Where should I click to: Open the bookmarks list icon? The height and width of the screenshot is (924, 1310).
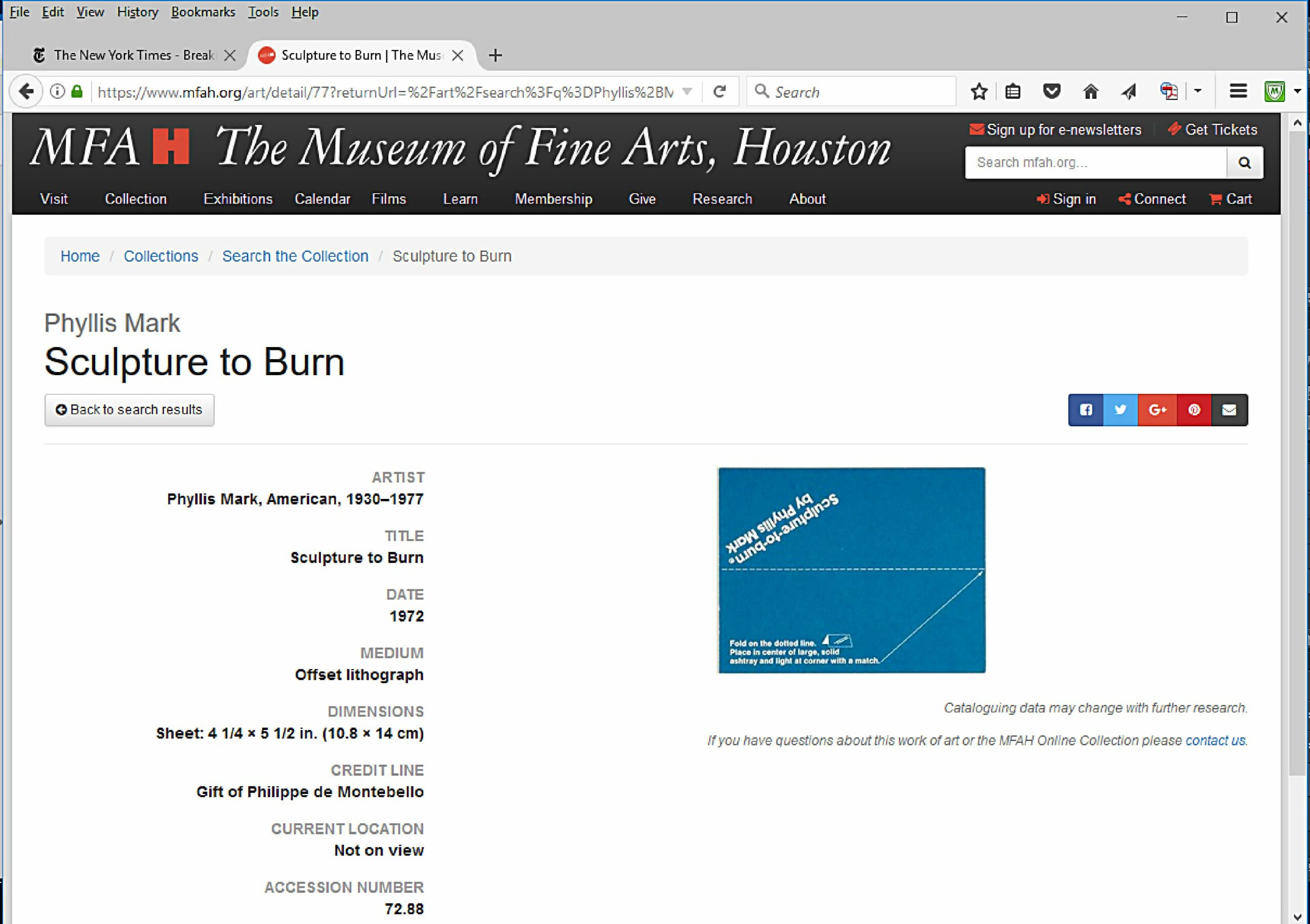(1013, 91)
